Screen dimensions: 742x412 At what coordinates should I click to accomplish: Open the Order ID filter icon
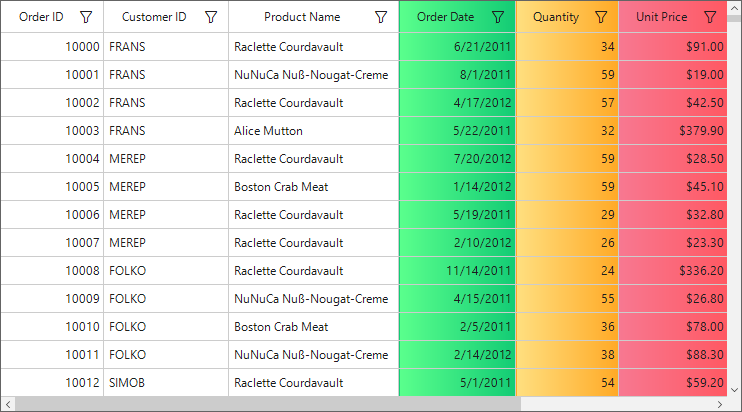coord(86,17)
